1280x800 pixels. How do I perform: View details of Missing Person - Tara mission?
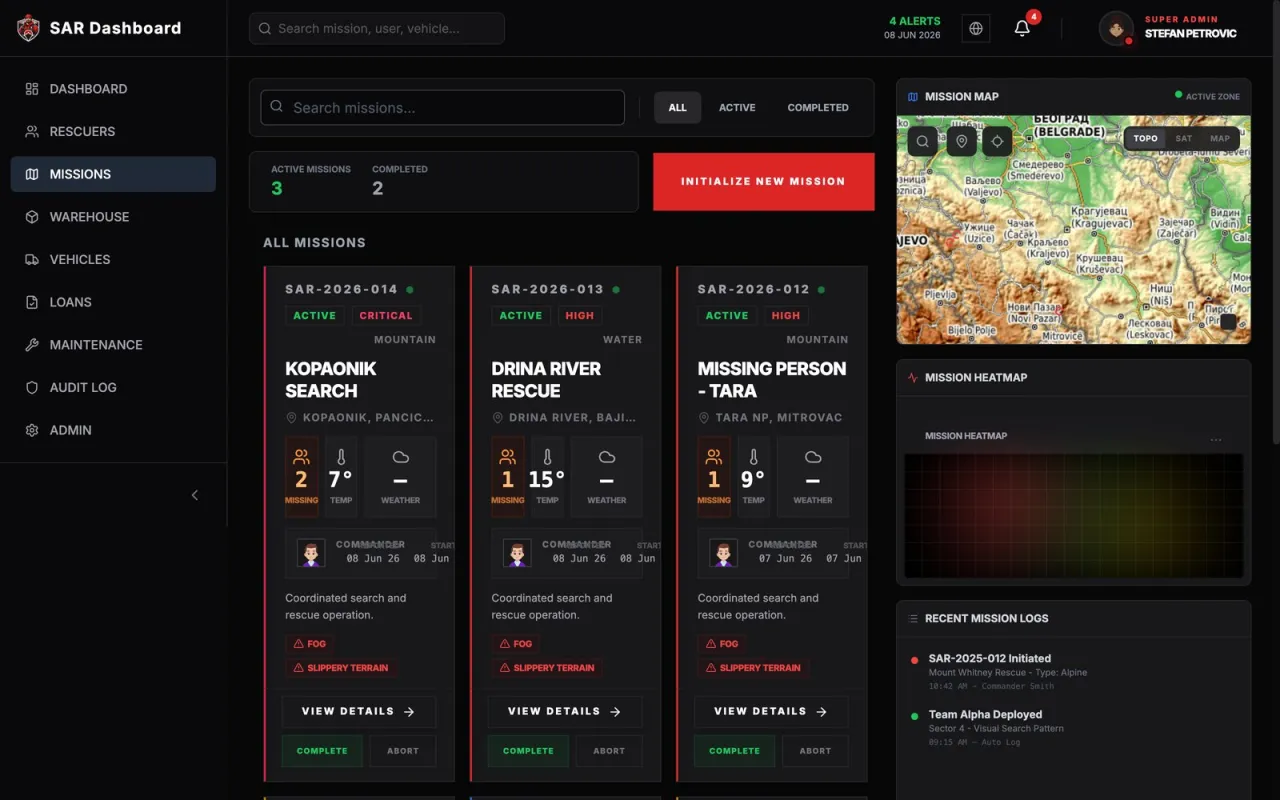pos(771,712)
